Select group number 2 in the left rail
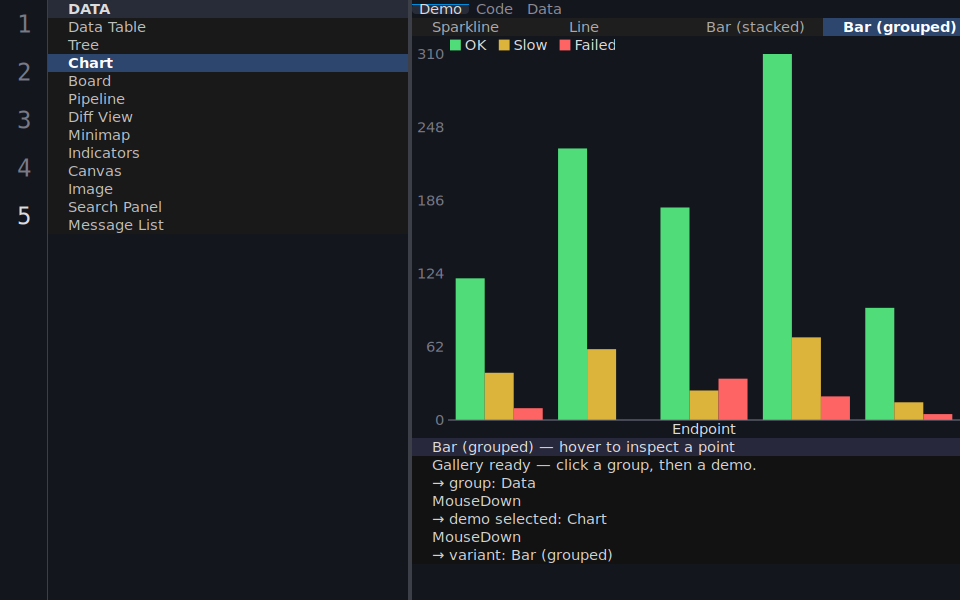960x600 pixels. [x=24, y=72]
